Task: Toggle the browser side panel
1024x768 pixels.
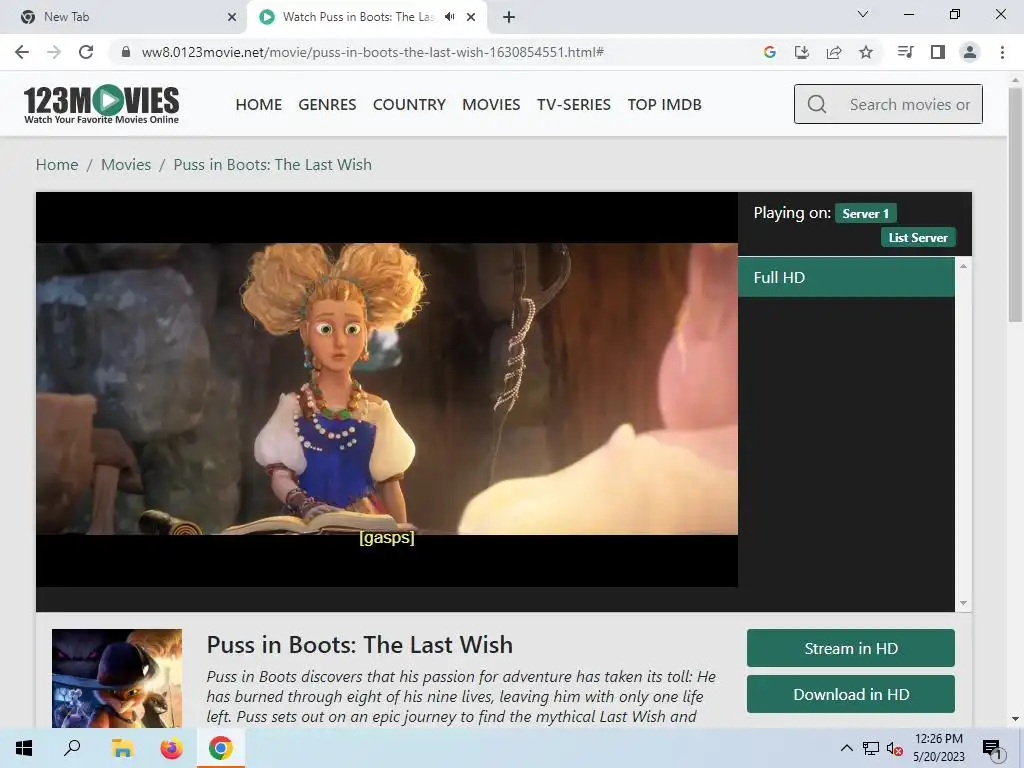Action: tap(938, 52)
